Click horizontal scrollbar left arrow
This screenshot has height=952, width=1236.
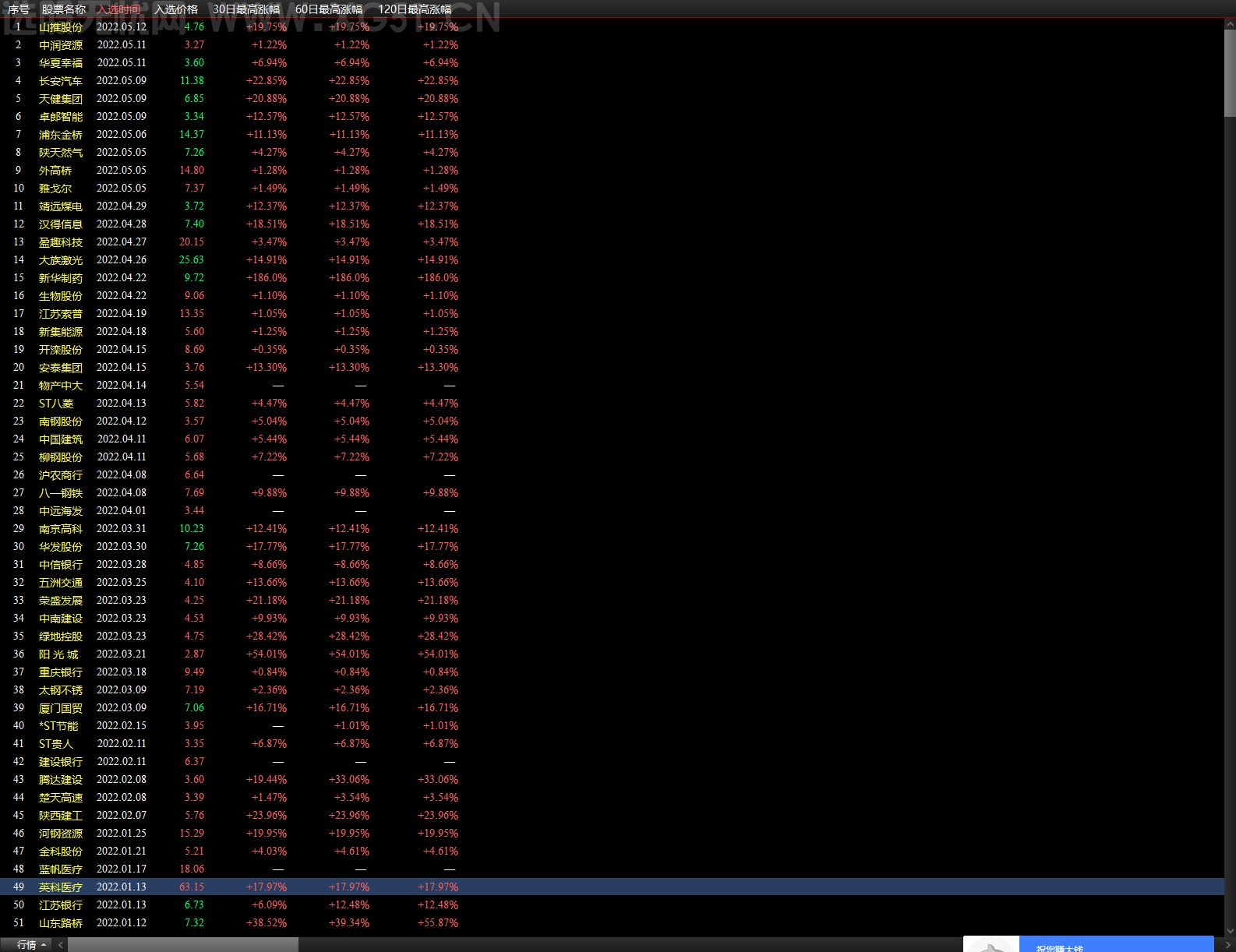61,944
